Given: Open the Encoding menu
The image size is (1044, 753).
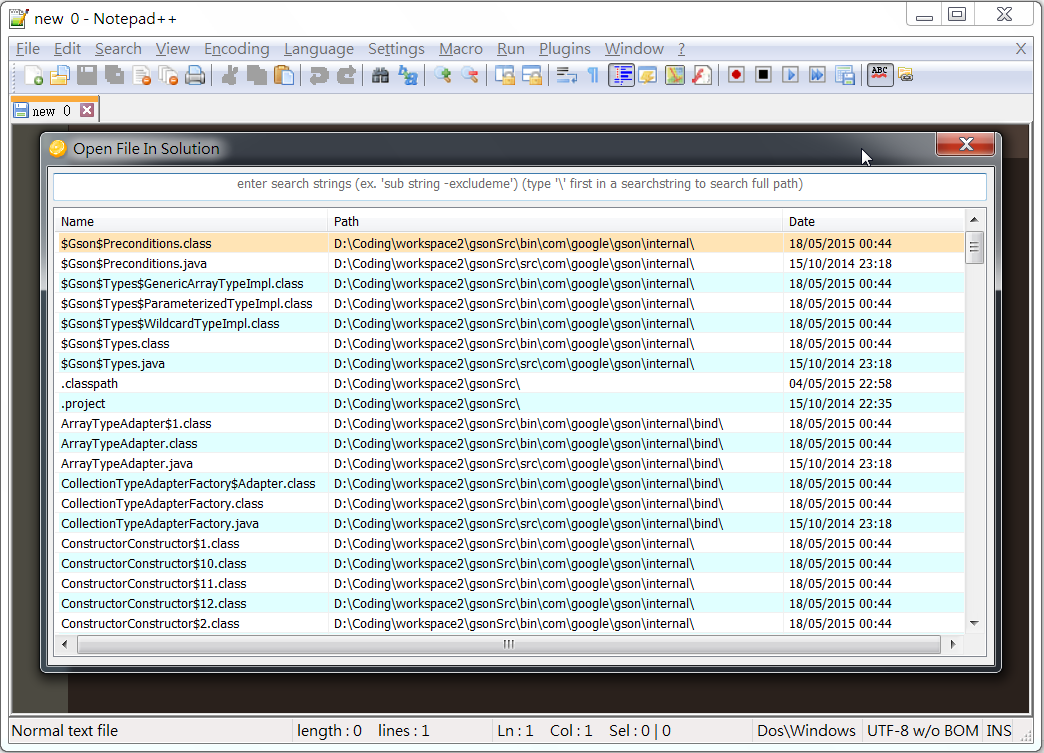Looking at the screenshot, I should (236, 49).
